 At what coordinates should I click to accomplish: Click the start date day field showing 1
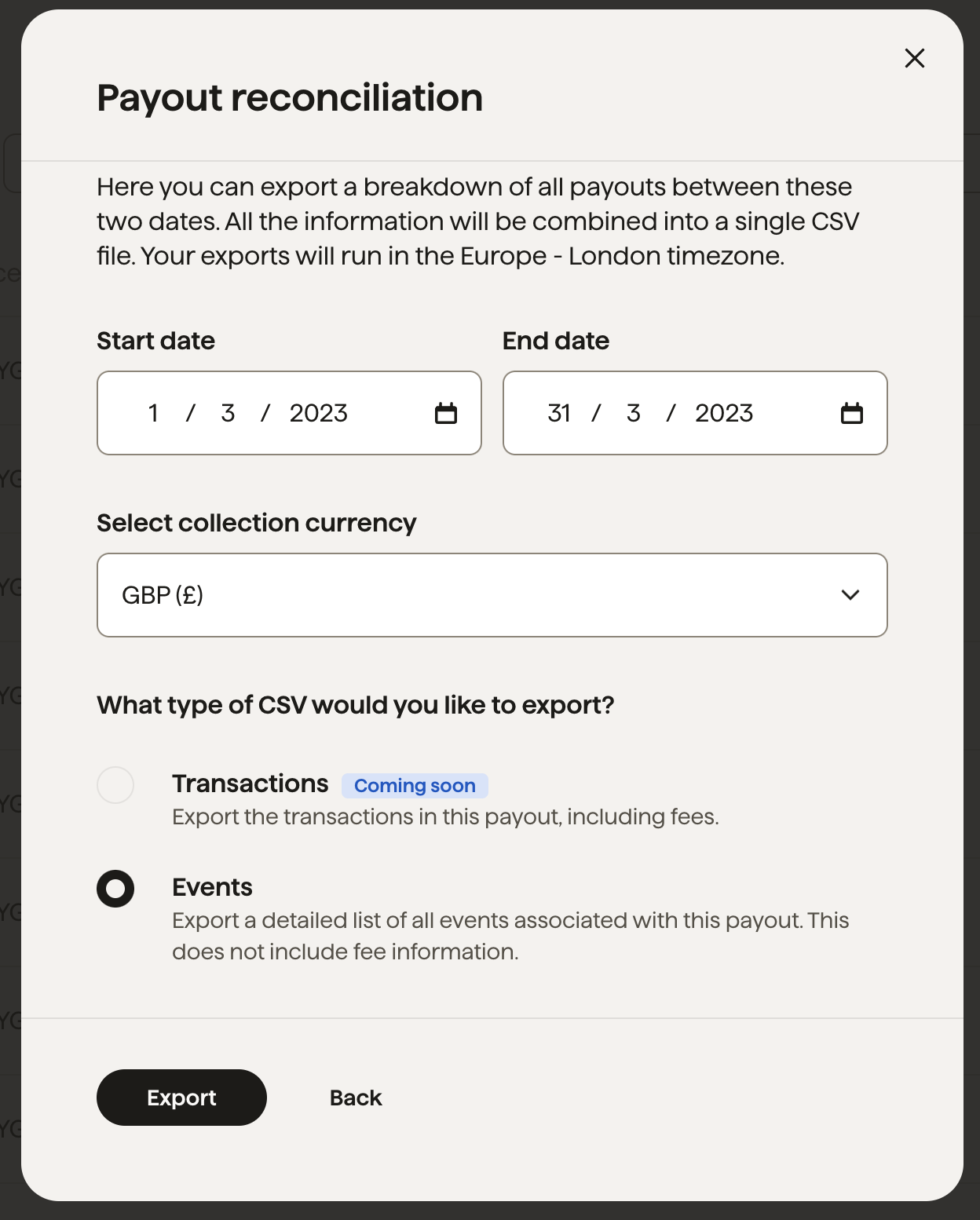(154, 412)
